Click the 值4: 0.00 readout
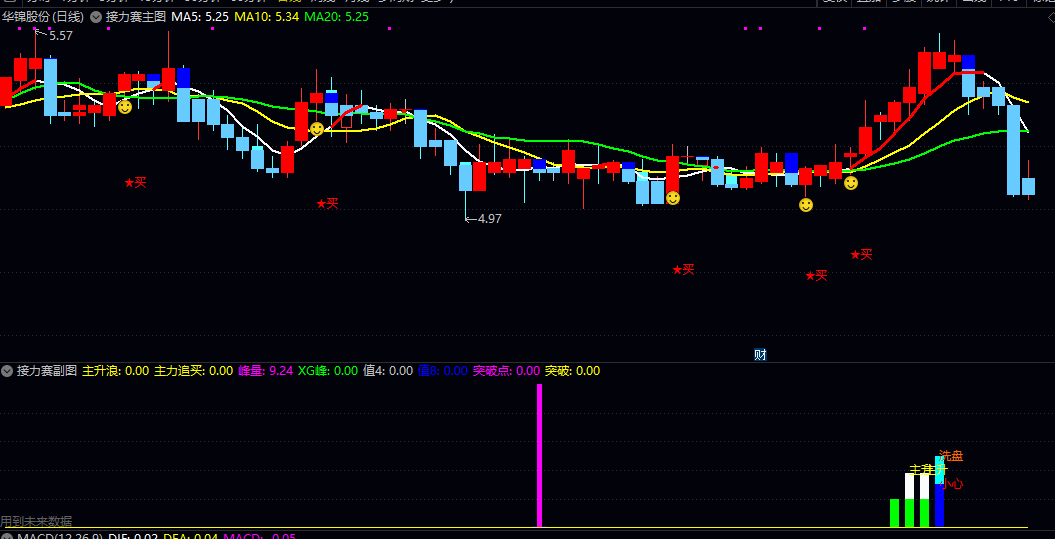Screen dimensions: 1055x539 (x=388, y=370)
